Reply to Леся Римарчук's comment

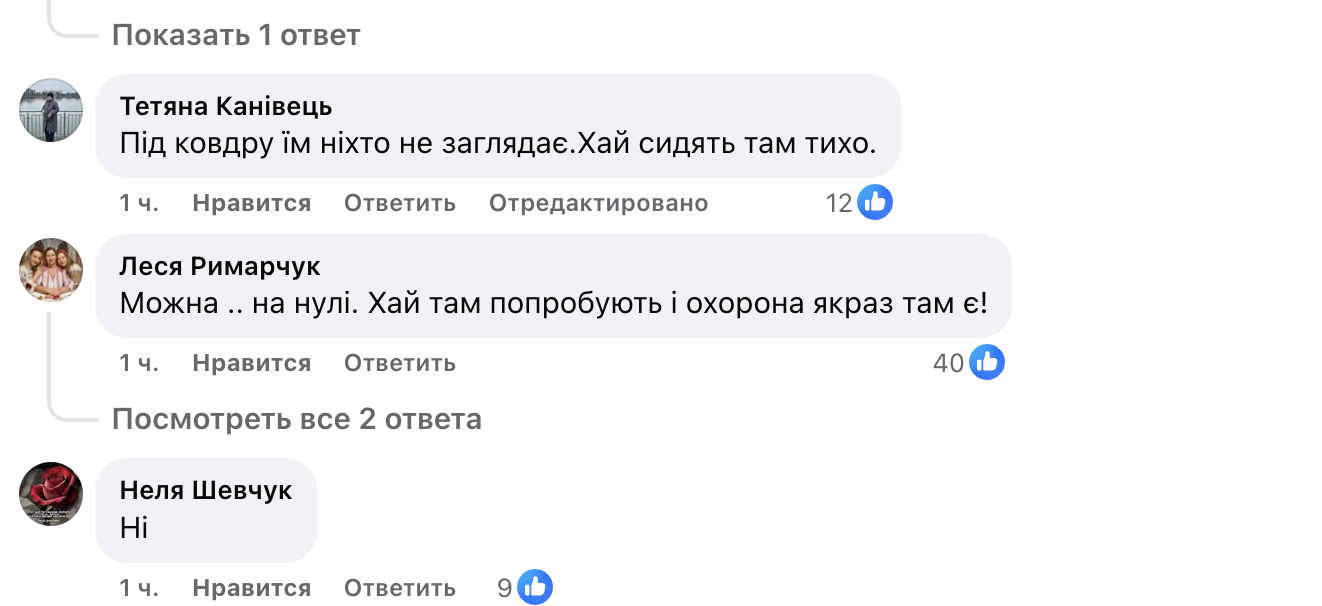[x=400, y=363]
